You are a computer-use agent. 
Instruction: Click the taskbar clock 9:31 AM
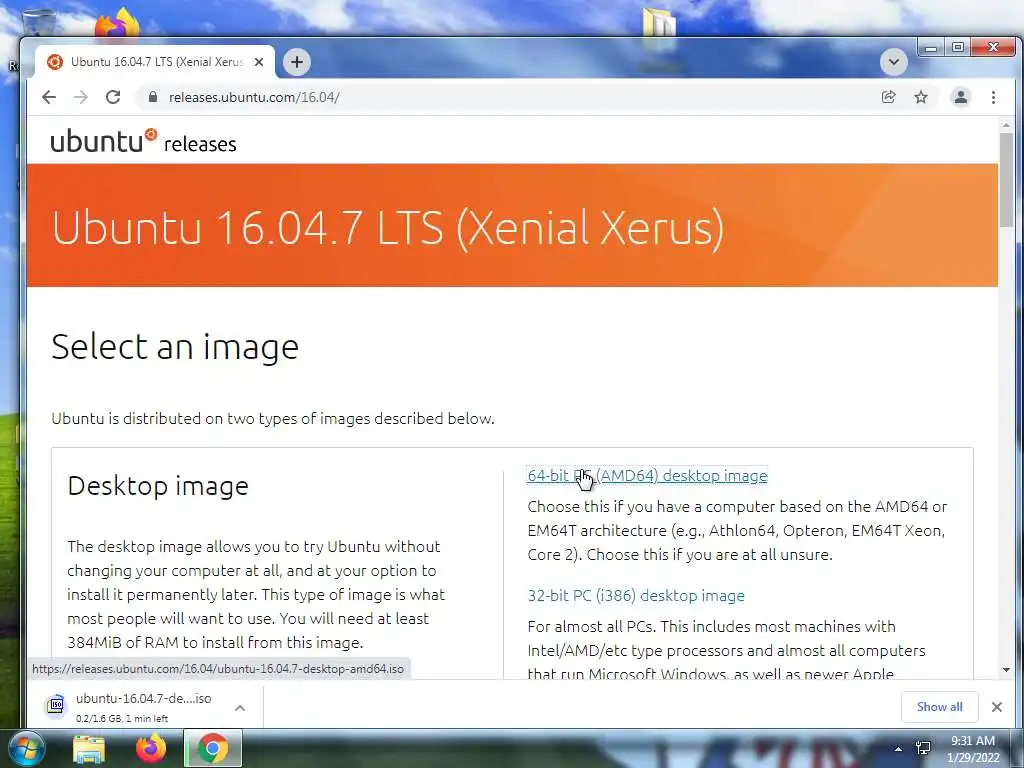click(x=972, y=741)
